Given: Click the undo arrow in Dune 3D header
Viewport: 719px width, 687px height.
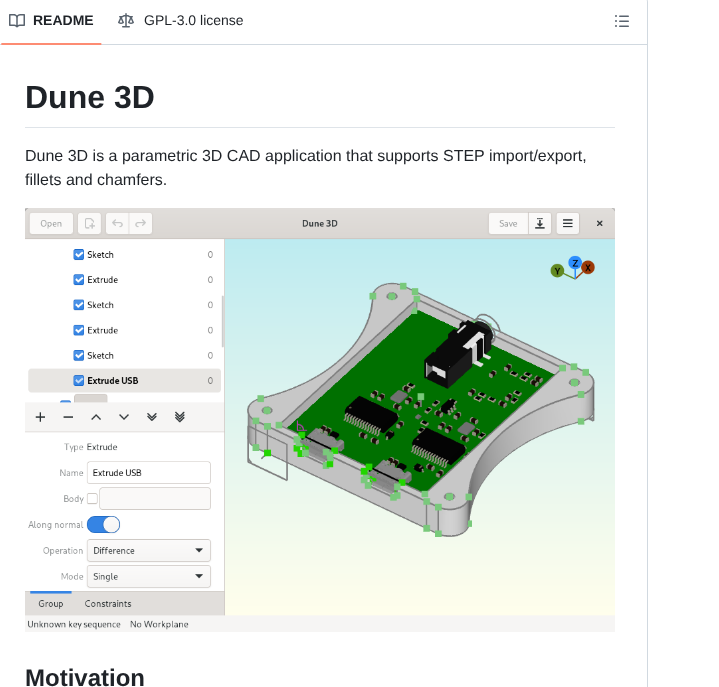Looking at the screenshot, I should click(117, 223).
